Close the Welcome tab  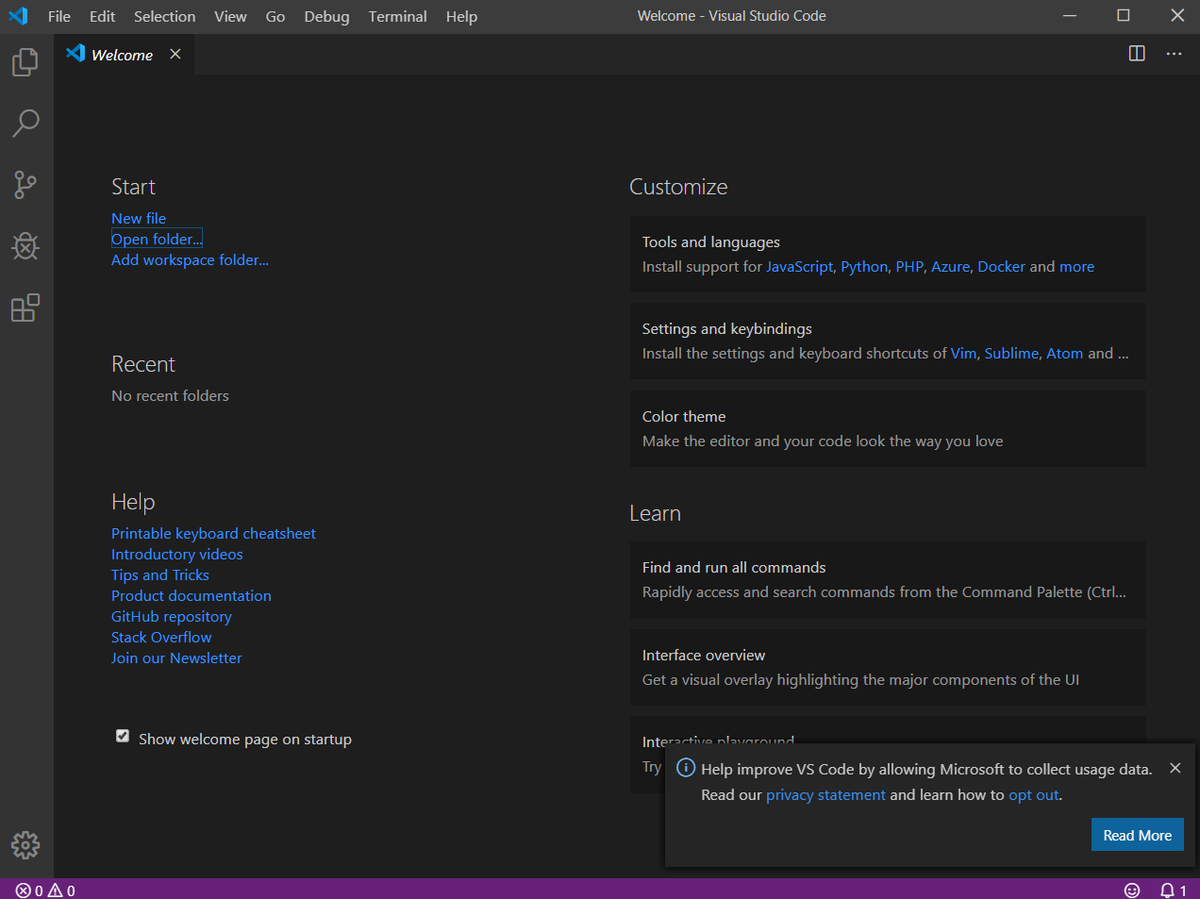(175, 54)
